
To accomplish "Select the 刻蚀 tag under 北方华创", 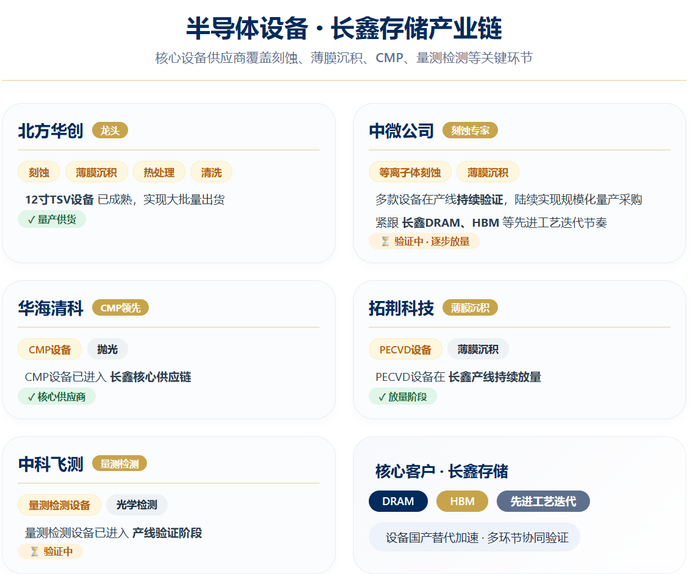I will pos(39,172).
